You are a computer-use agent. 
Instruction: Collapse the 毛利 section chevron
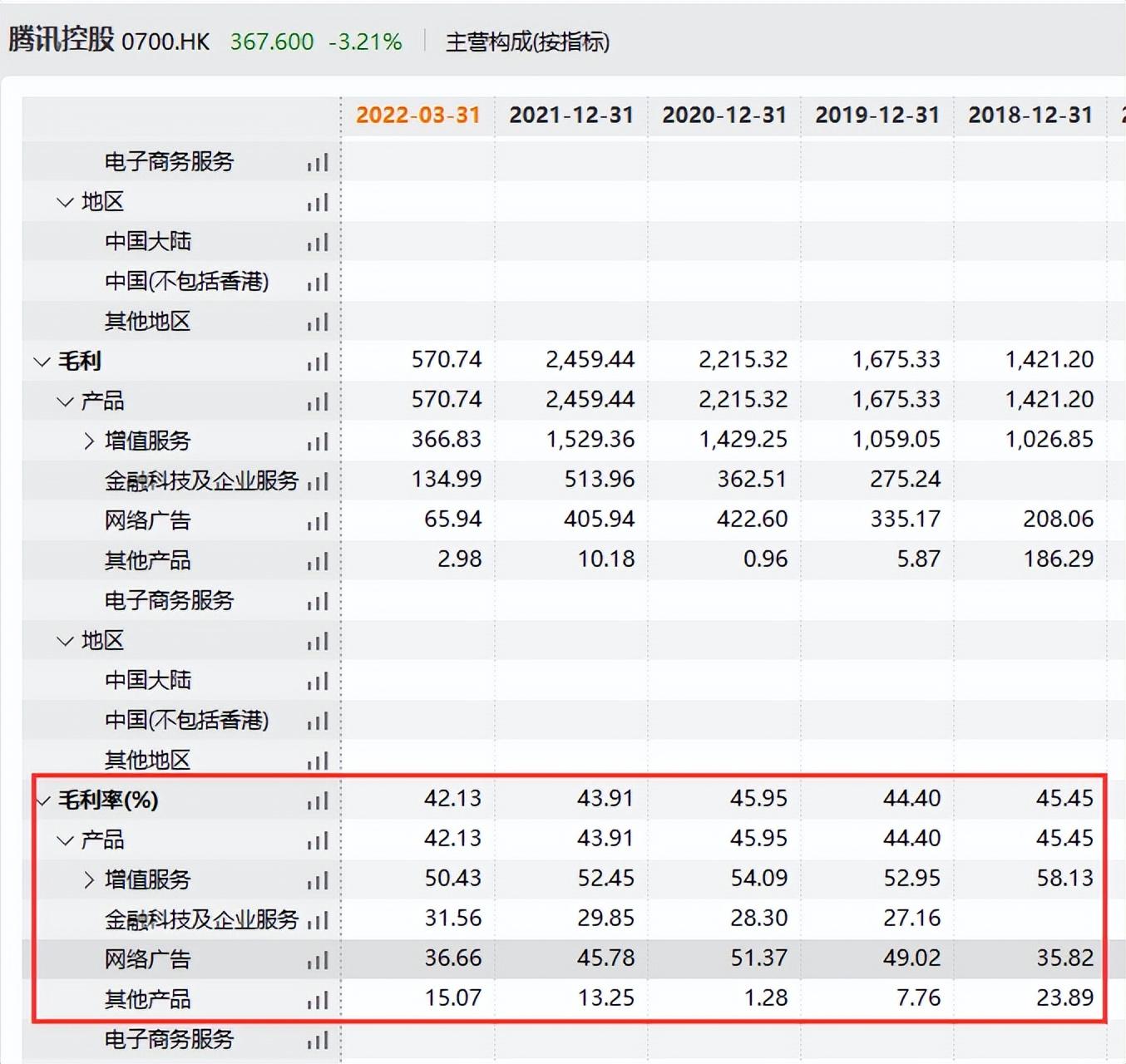tap(42, 362)
